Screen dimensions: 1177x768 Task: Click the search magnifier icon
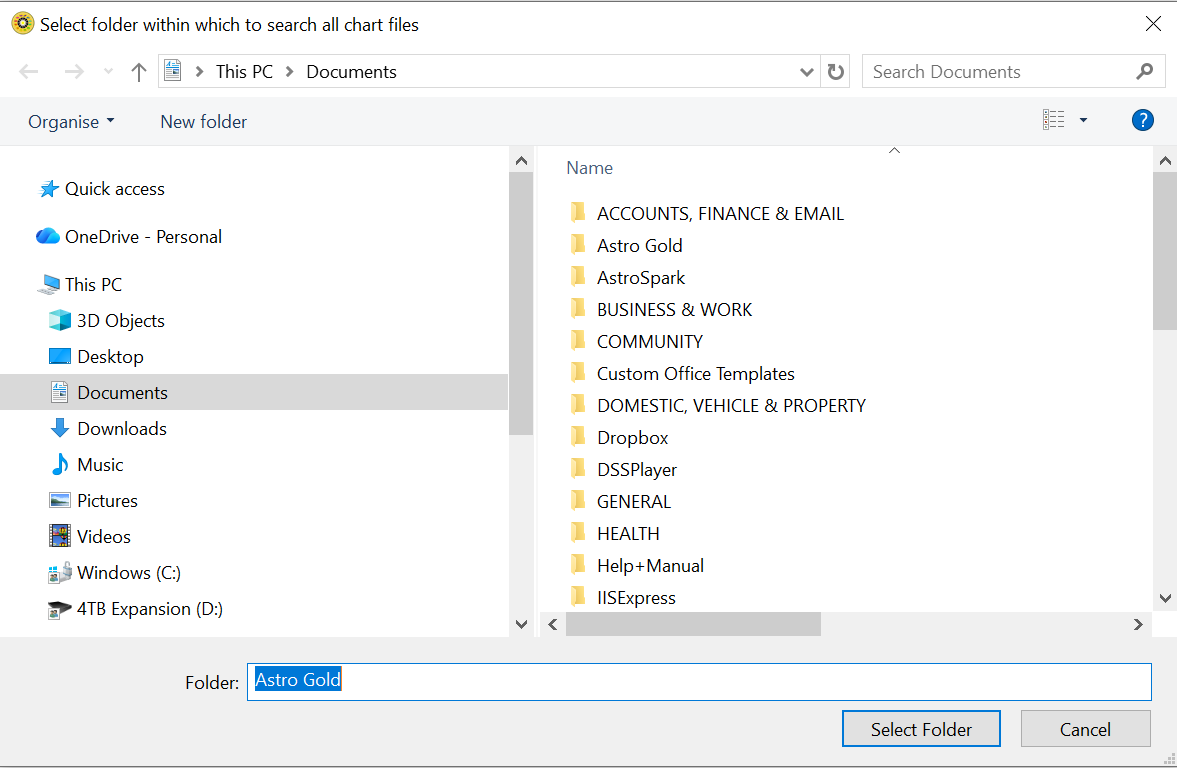pyautogui.click(x=1145, y=71)
